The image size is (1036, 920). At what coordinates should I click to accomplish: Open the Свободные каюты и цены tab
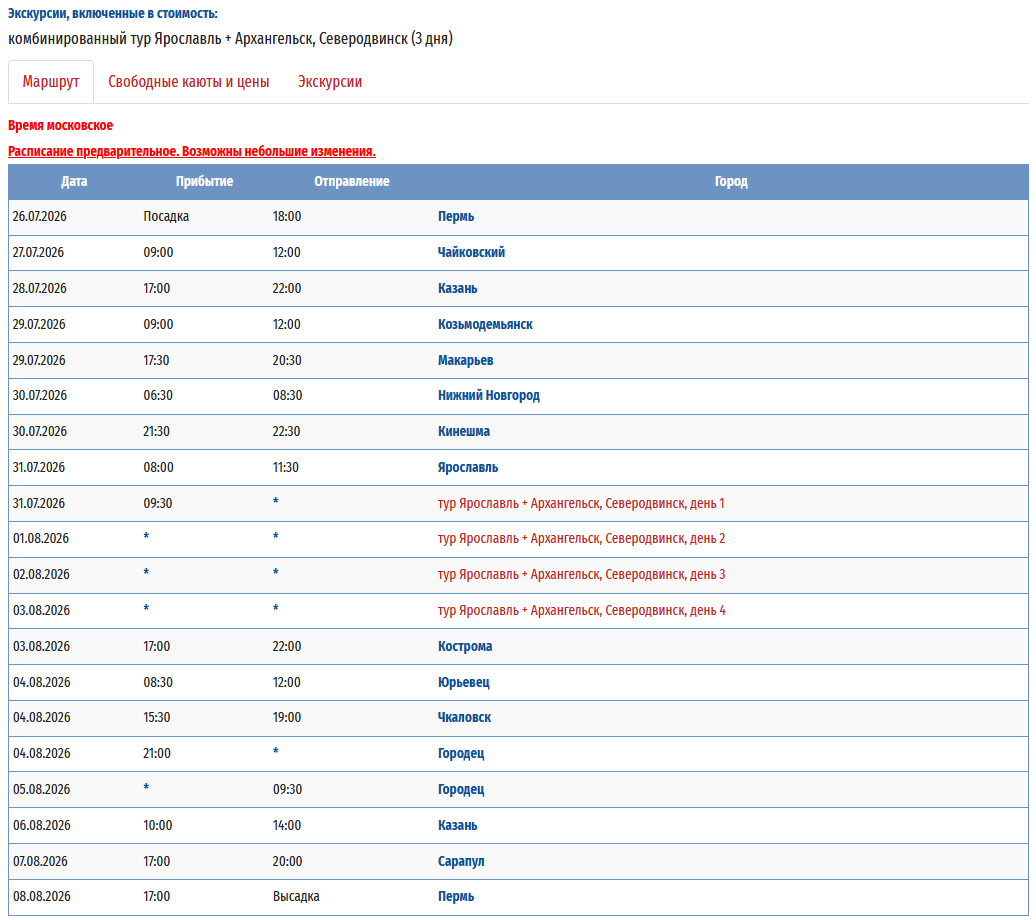189,82
